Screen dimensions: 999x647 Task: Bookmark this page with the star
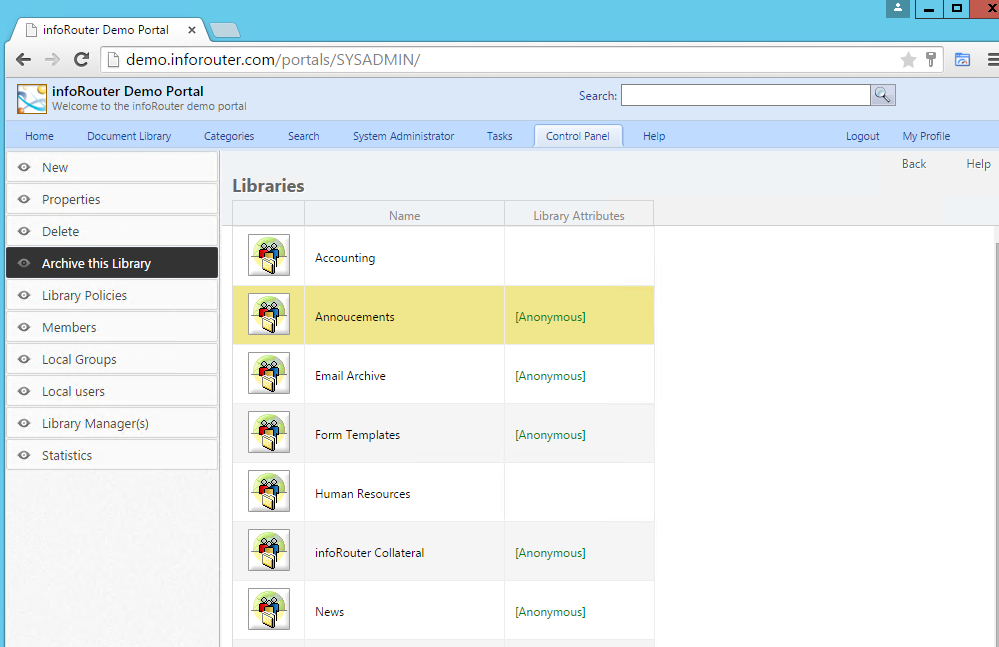(908, 60)
